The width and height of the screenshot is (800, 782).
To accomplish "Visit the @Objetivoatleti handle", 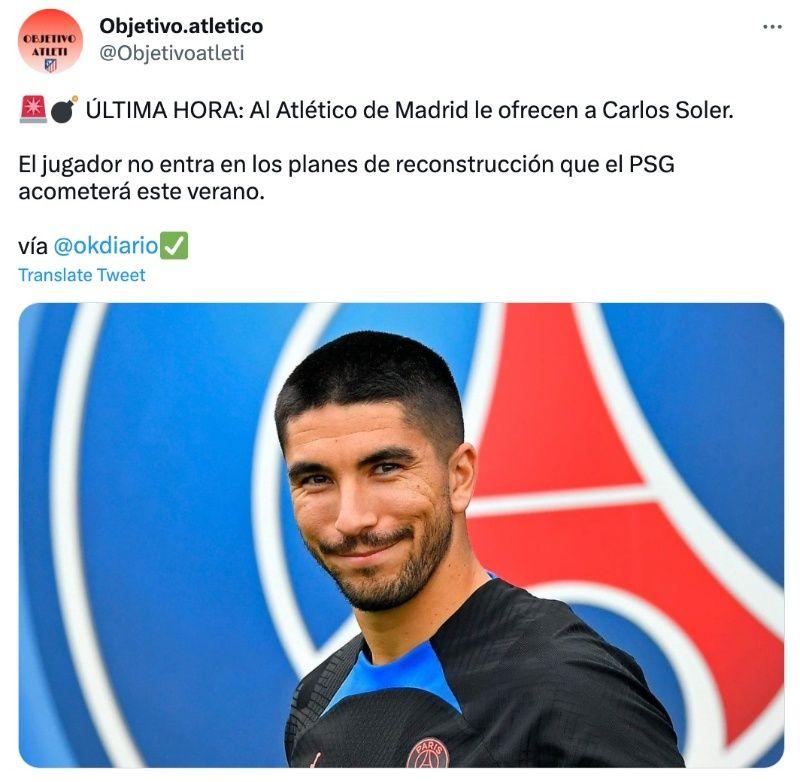I will (x=172, y=53).
